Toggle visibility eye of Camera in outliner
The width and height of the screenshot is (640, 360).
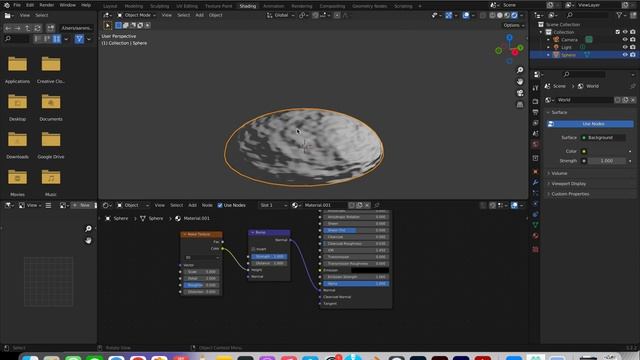pyautogui.click(x=625, y=40)
